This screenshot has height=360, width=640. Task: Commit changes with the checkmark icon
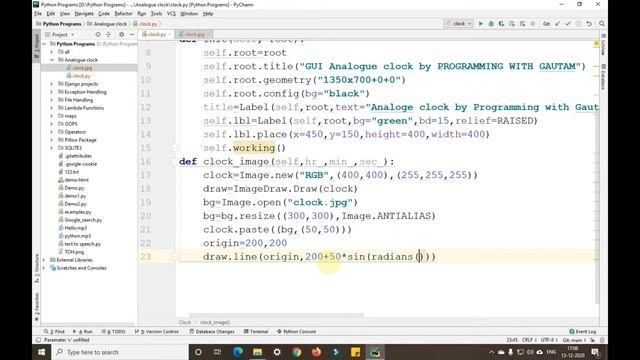point(568,24)
